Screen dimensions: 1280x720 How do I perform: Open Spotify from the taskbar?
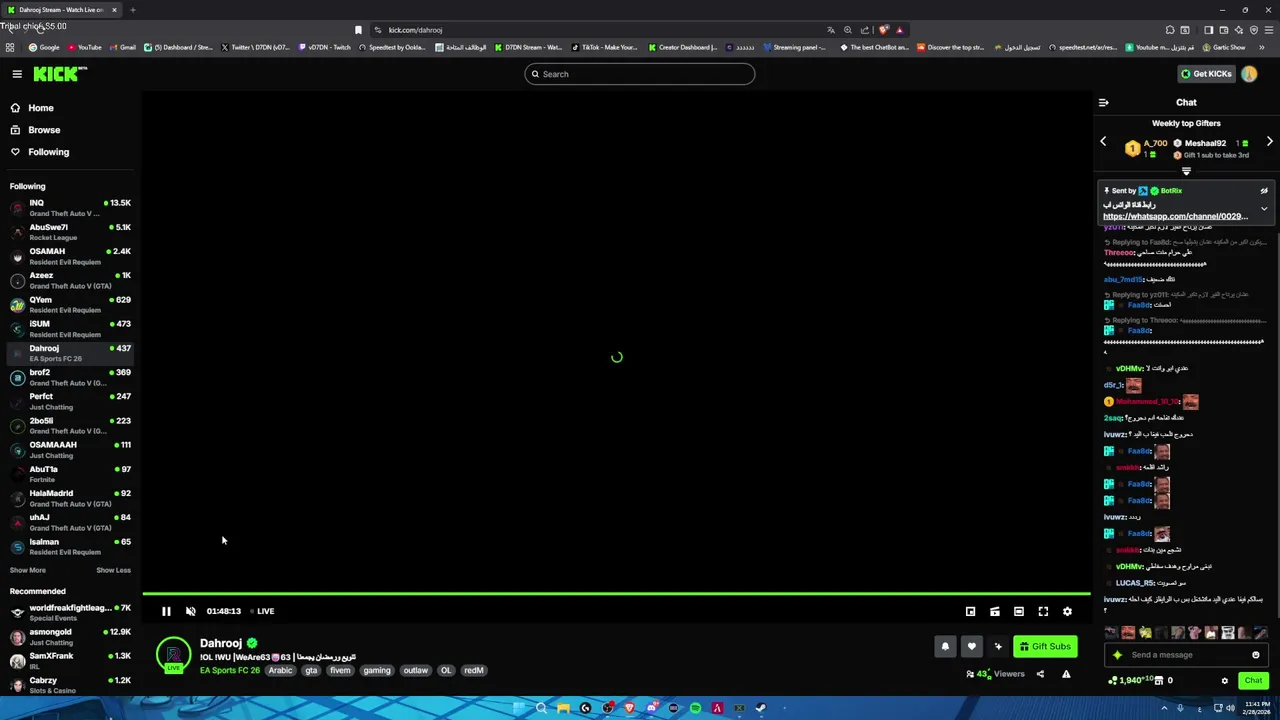pyautogui.click(x=695, y=708)
